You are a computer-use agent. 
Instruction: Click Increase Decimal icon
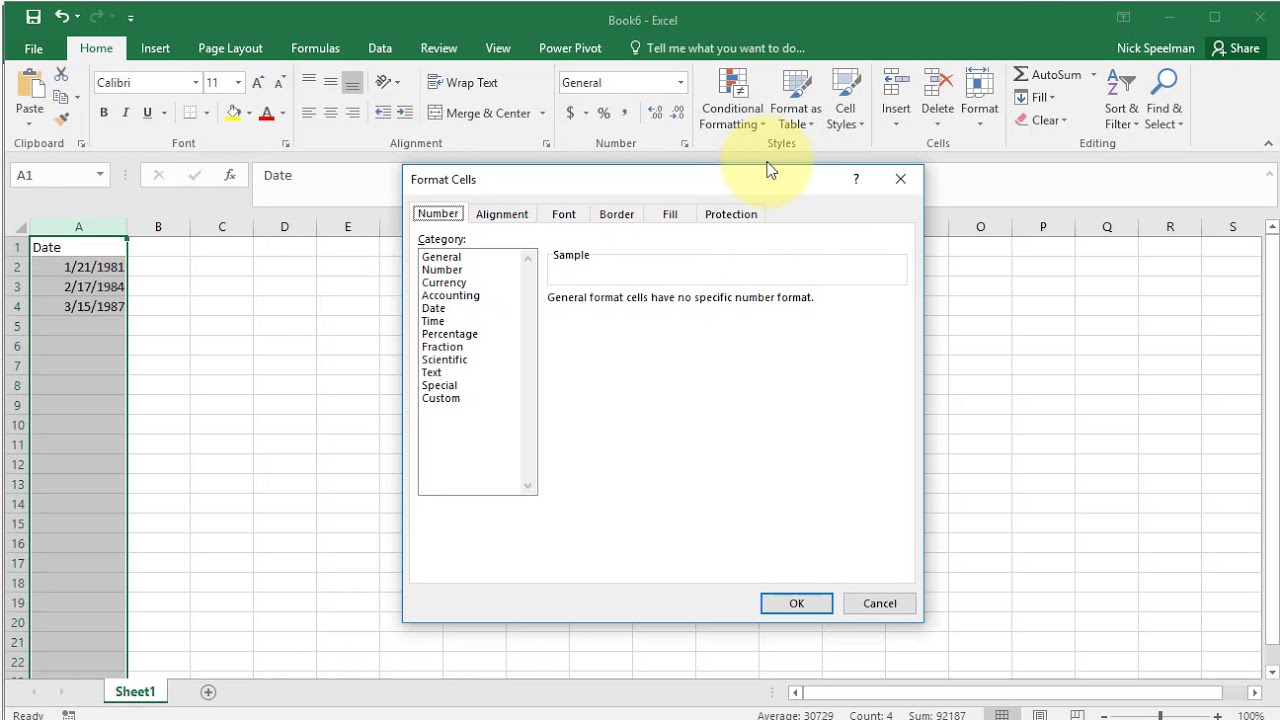coord(655,113)
